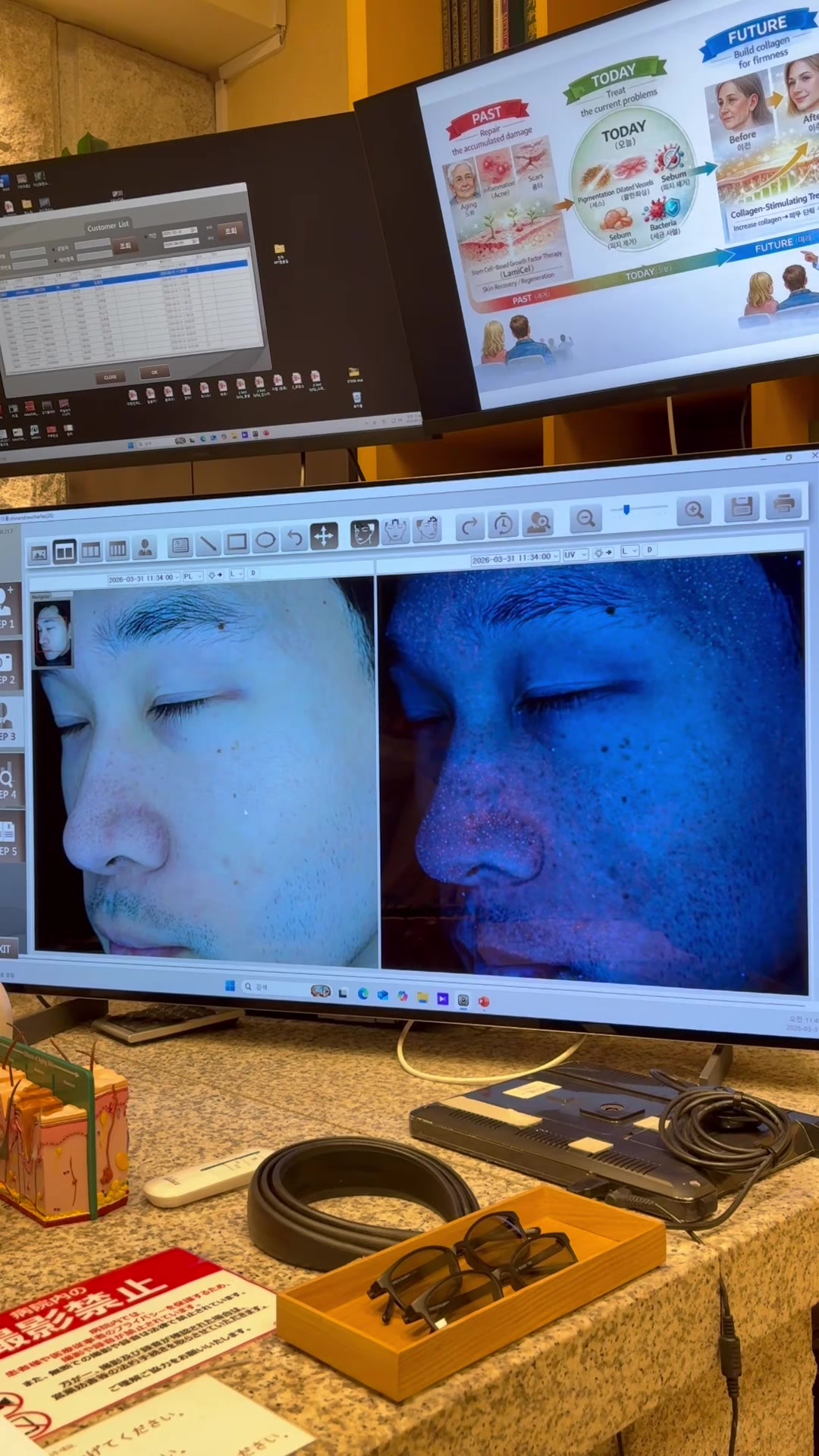The image size is (819, 1456).
Task: Click the zoom in magnifier
Action: click(695, 510)
